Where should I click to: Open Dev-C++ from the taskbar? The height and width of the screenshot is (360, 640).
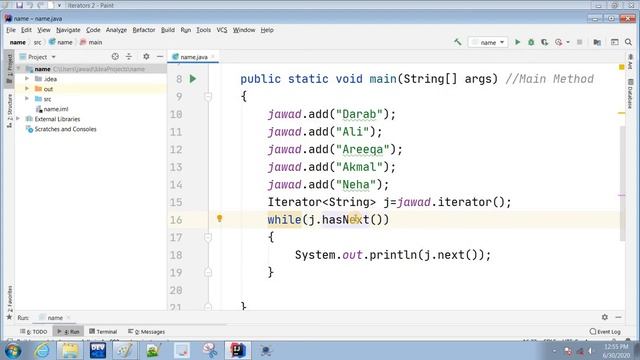(98, 350)
